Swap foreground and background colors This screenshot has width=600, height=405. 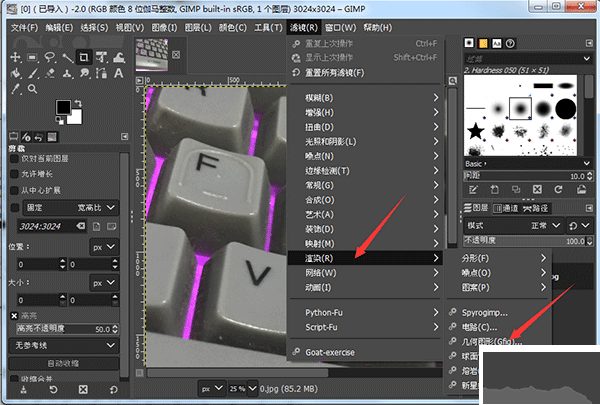pyautogui.click(x=78, y=103)
